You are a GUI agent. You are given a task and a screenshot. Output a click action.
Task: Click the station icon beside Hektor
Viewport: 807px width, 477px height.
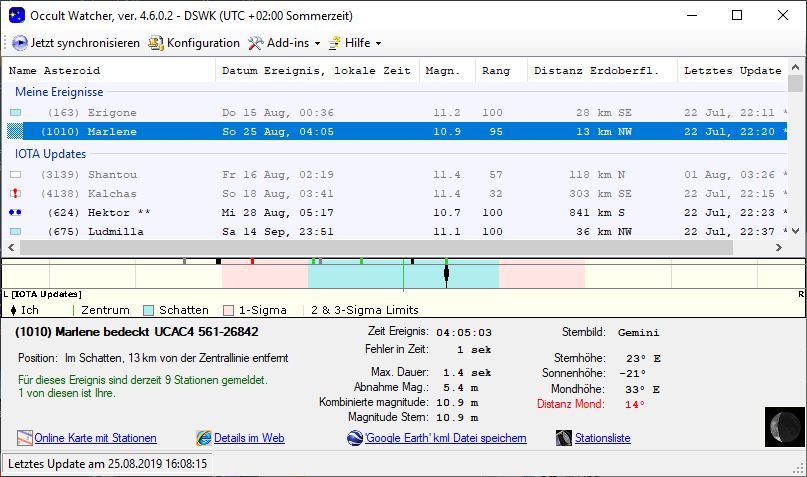[15, 212]
